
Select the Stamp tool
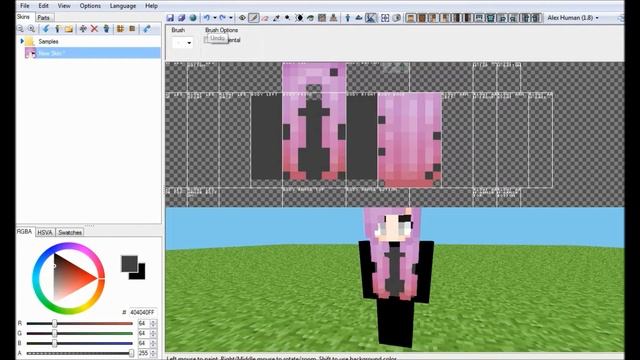[333, 18]
